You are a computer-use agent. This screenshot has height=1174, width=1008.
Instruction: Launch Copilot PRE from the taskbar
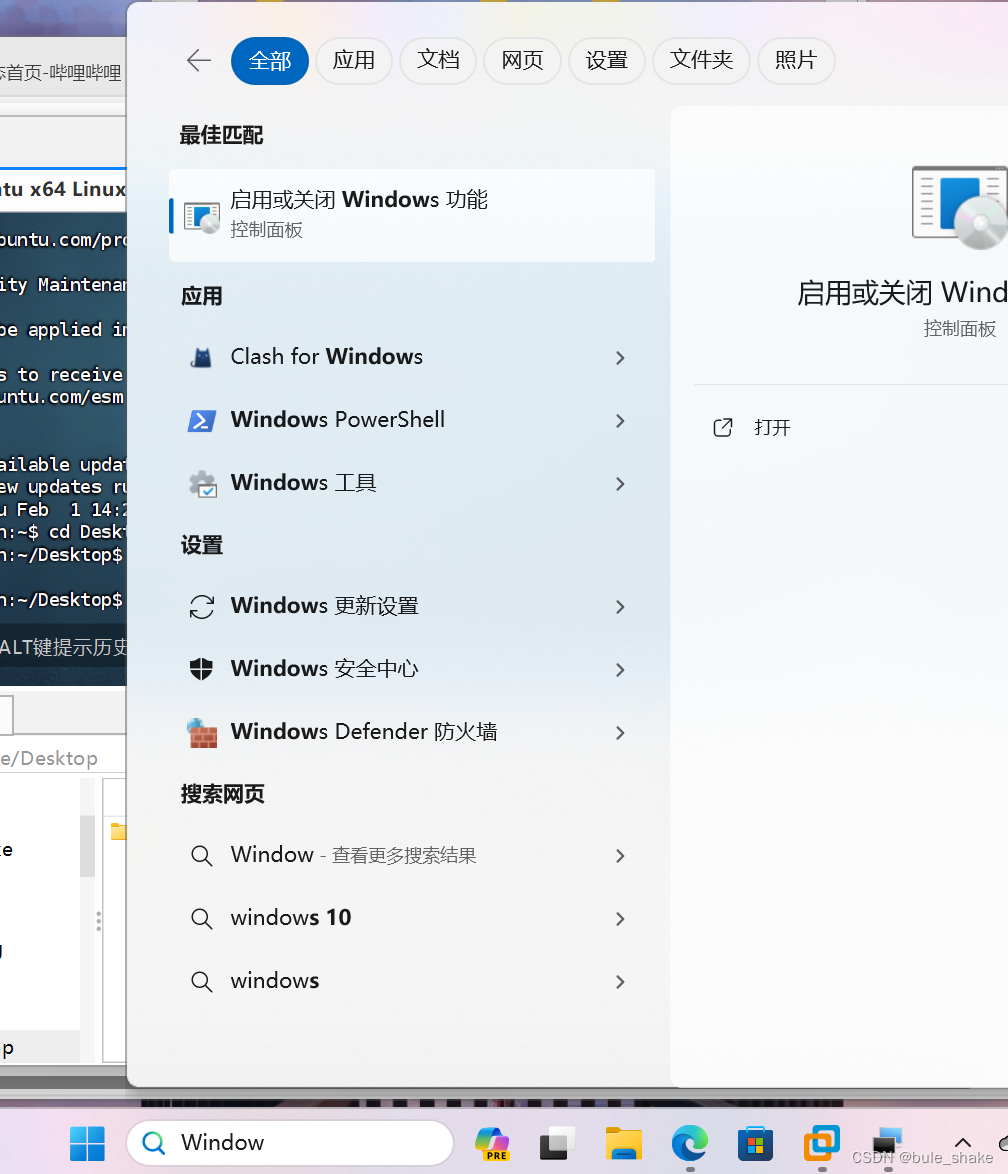[493, 1143]
